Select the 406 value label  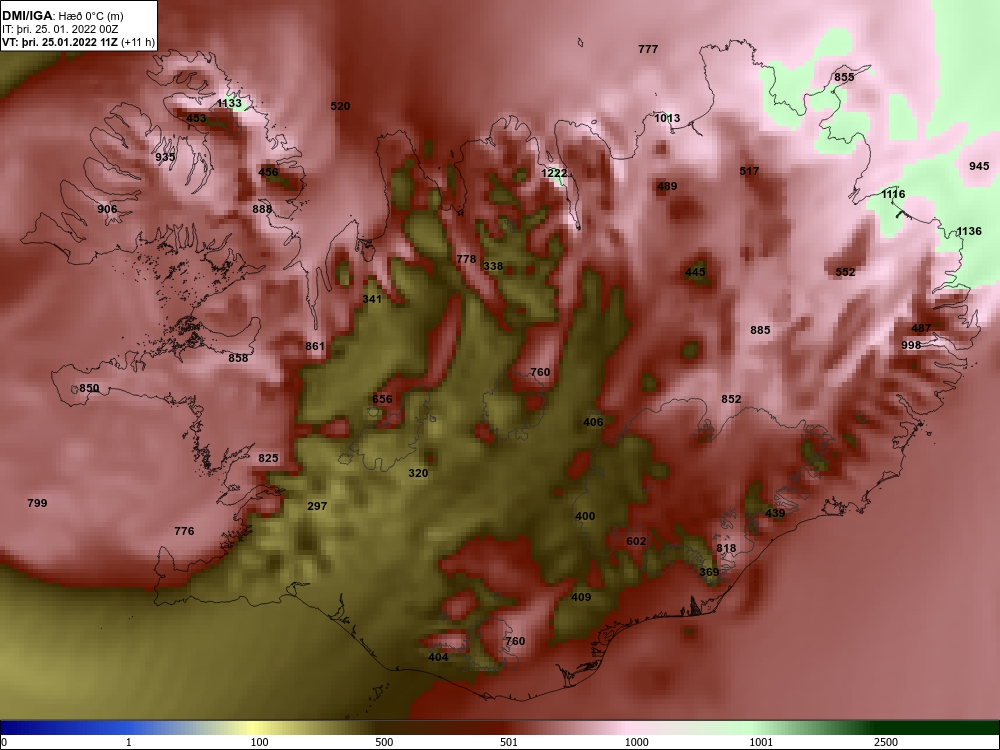coord(593,422)
